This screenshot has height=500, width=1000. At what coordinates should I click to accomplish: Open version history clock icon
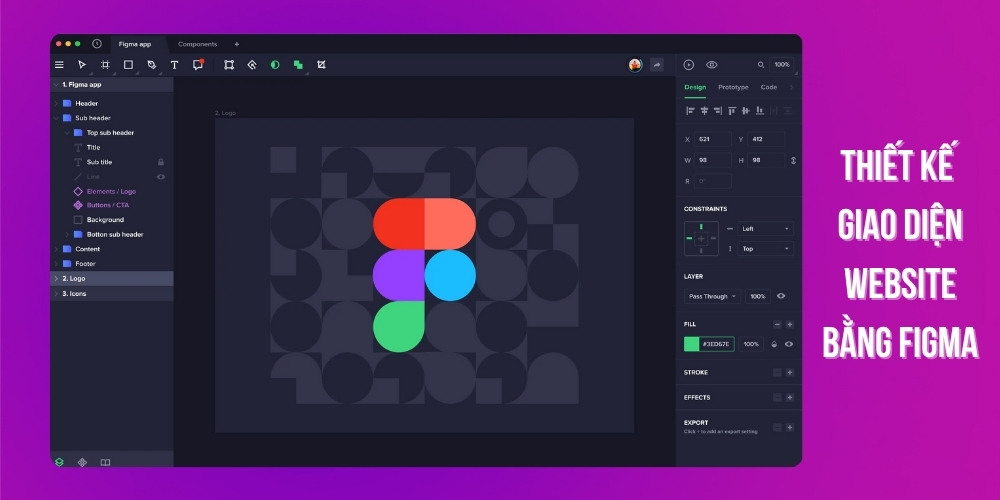point(97,44)
